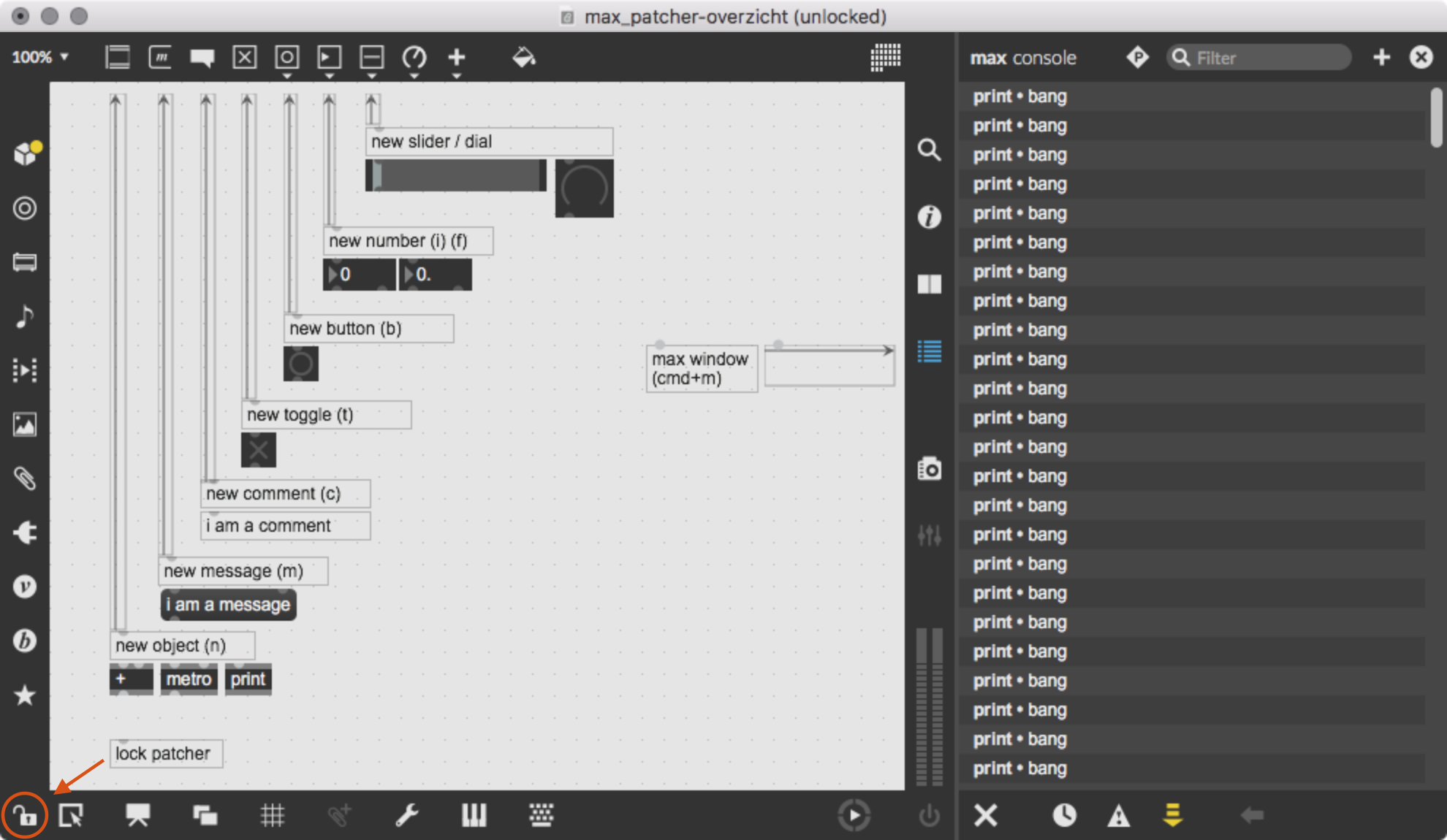Viewport: 1447px width, 840px height.
Task: Clear the max console with X icon
Action: click(986, 815)
